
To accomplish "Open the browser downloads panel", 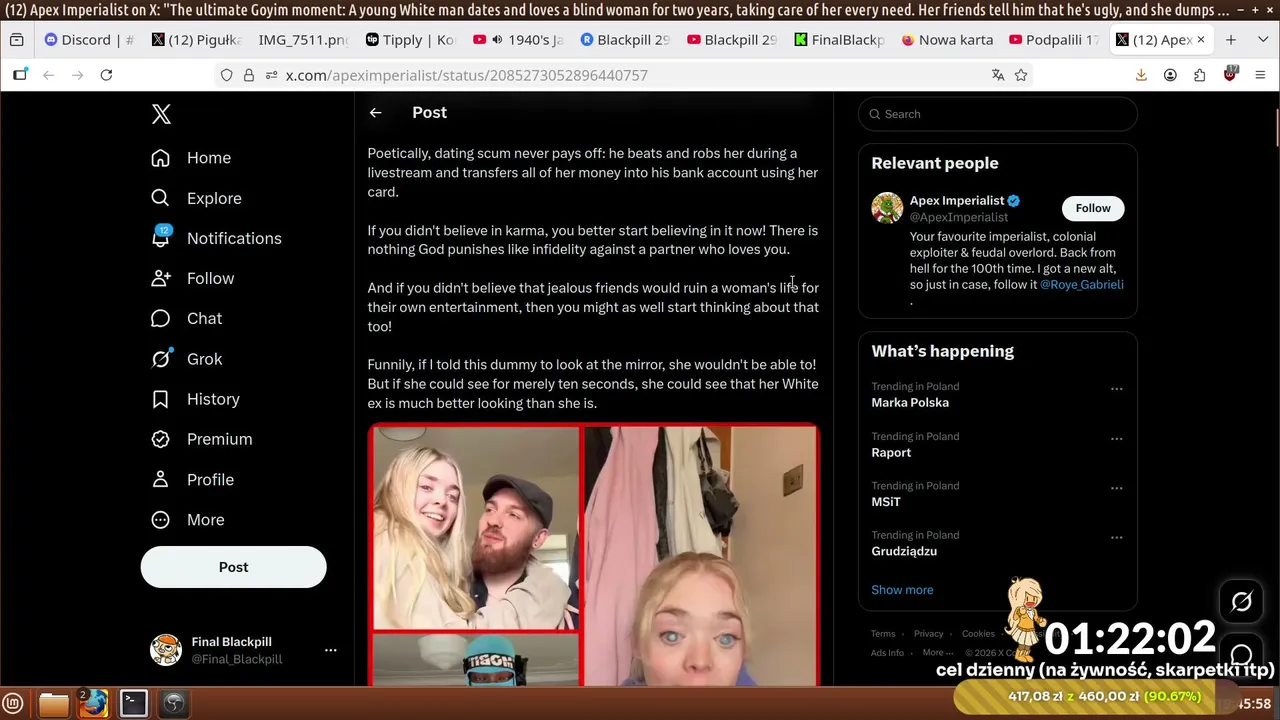I will point(1141,75).
